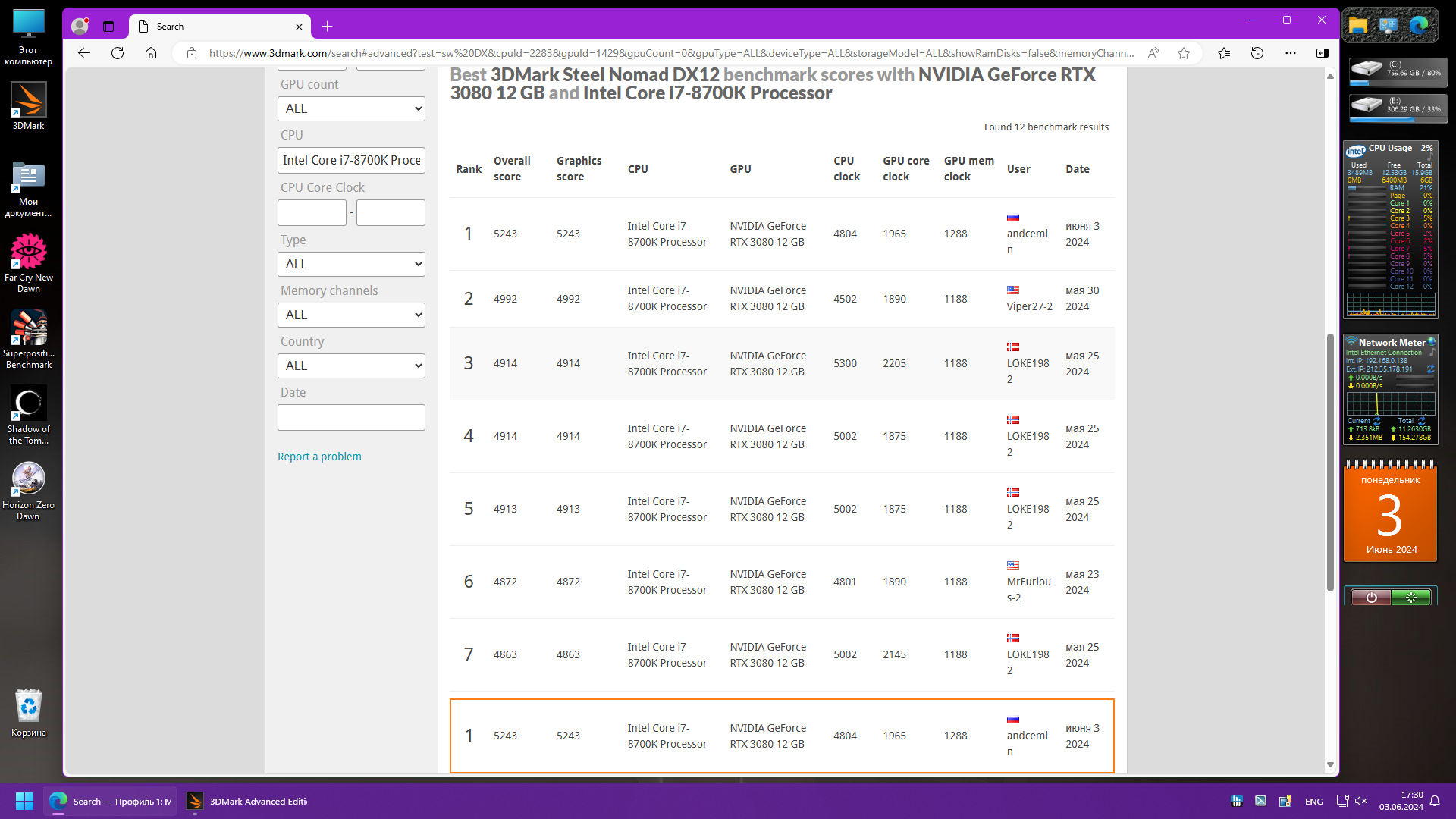Open the Country dropdown
This screenshot has width=1456, height=819.
(x=351, y=366)
